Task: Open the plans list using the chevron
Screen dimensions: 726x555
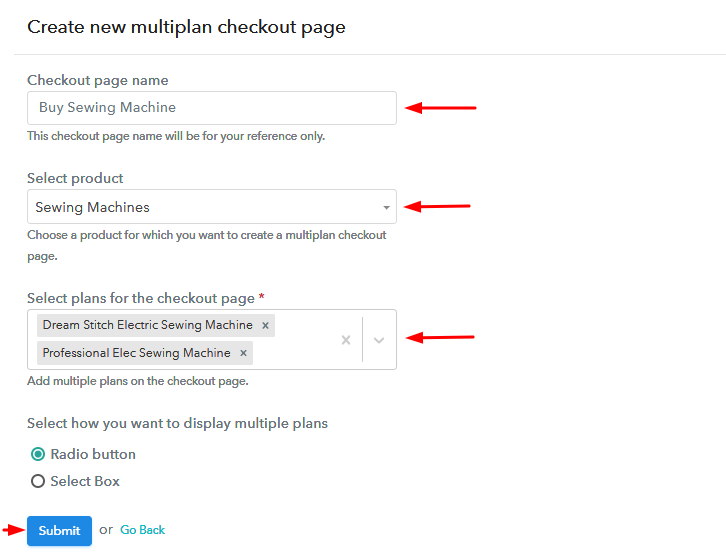Action: tap(379, 340)
